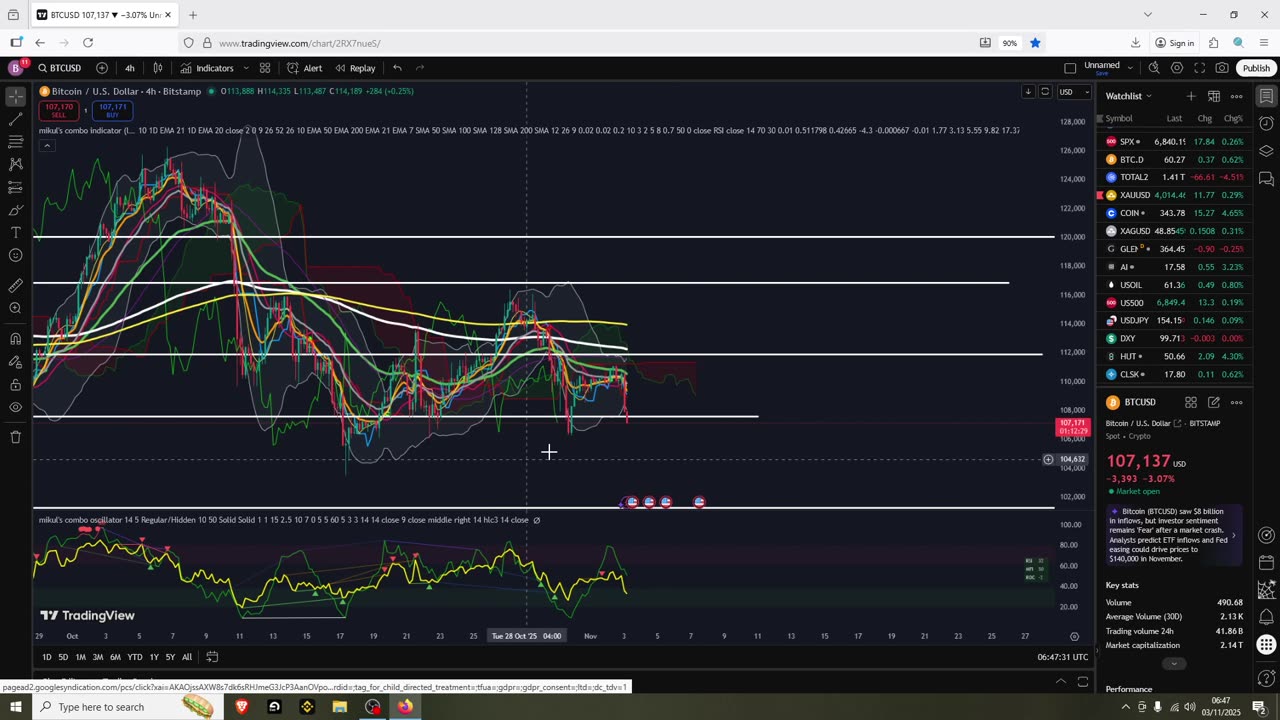Open the Alerts panel clock icon
Image resolution: width=1280 pixels, height=720 pixels.
pos(1266,124)
